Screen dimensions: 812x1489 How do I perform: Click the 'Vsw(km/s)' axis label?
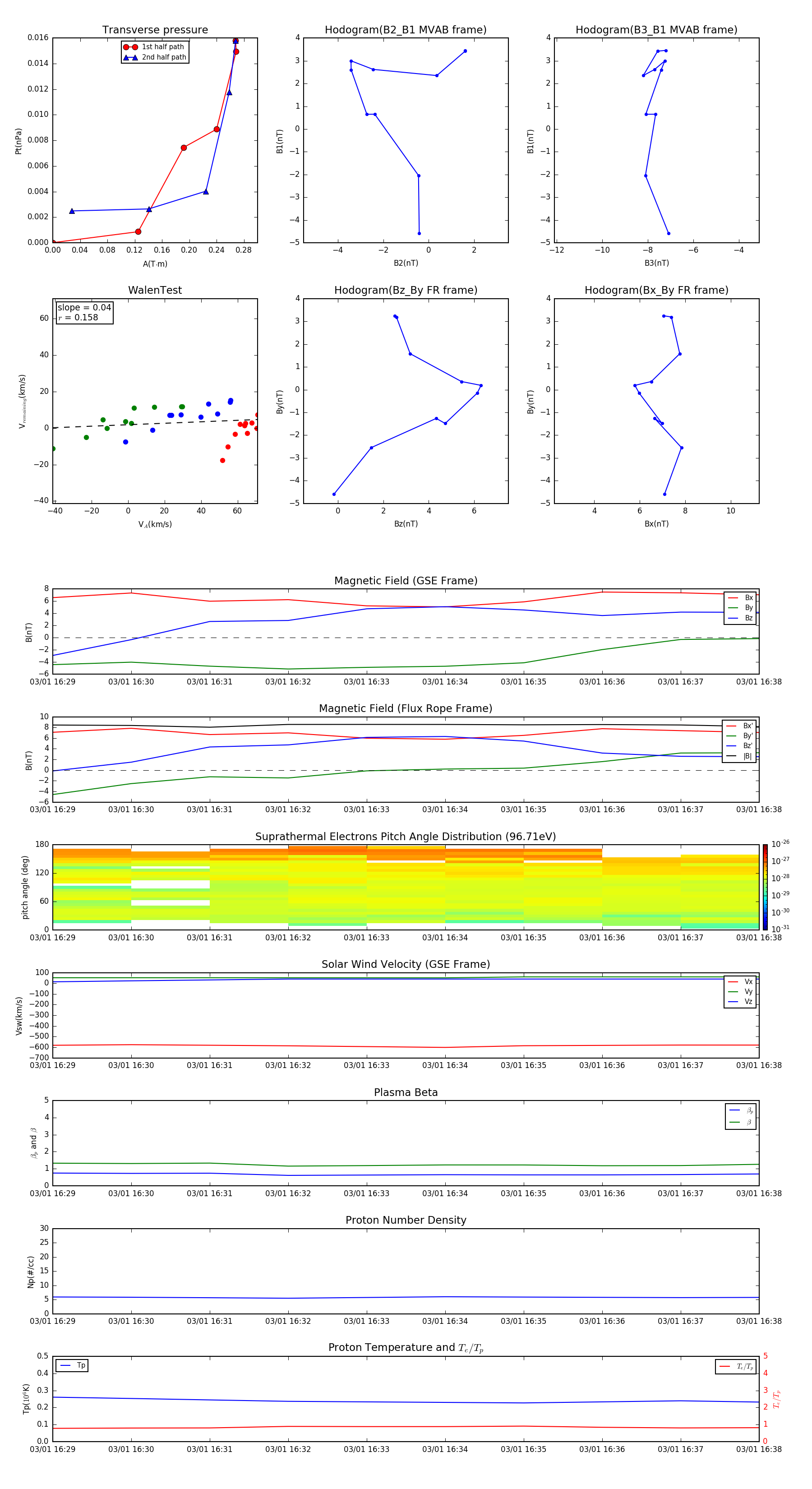pyautogui.click(x=18, y=1016)
